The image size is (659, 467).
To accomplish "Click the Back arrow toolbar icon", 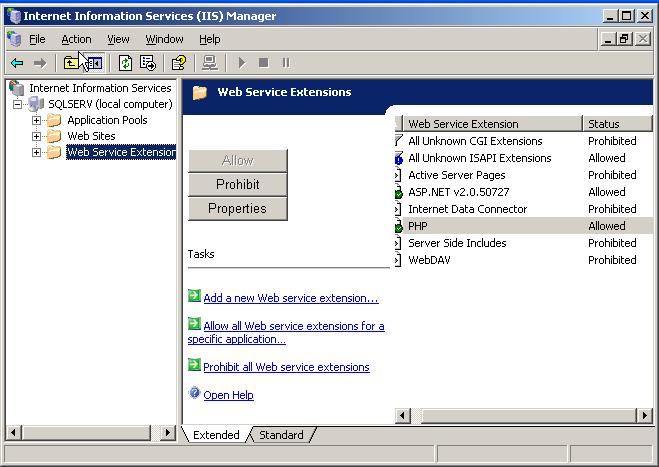I will (x=17, y=63).
